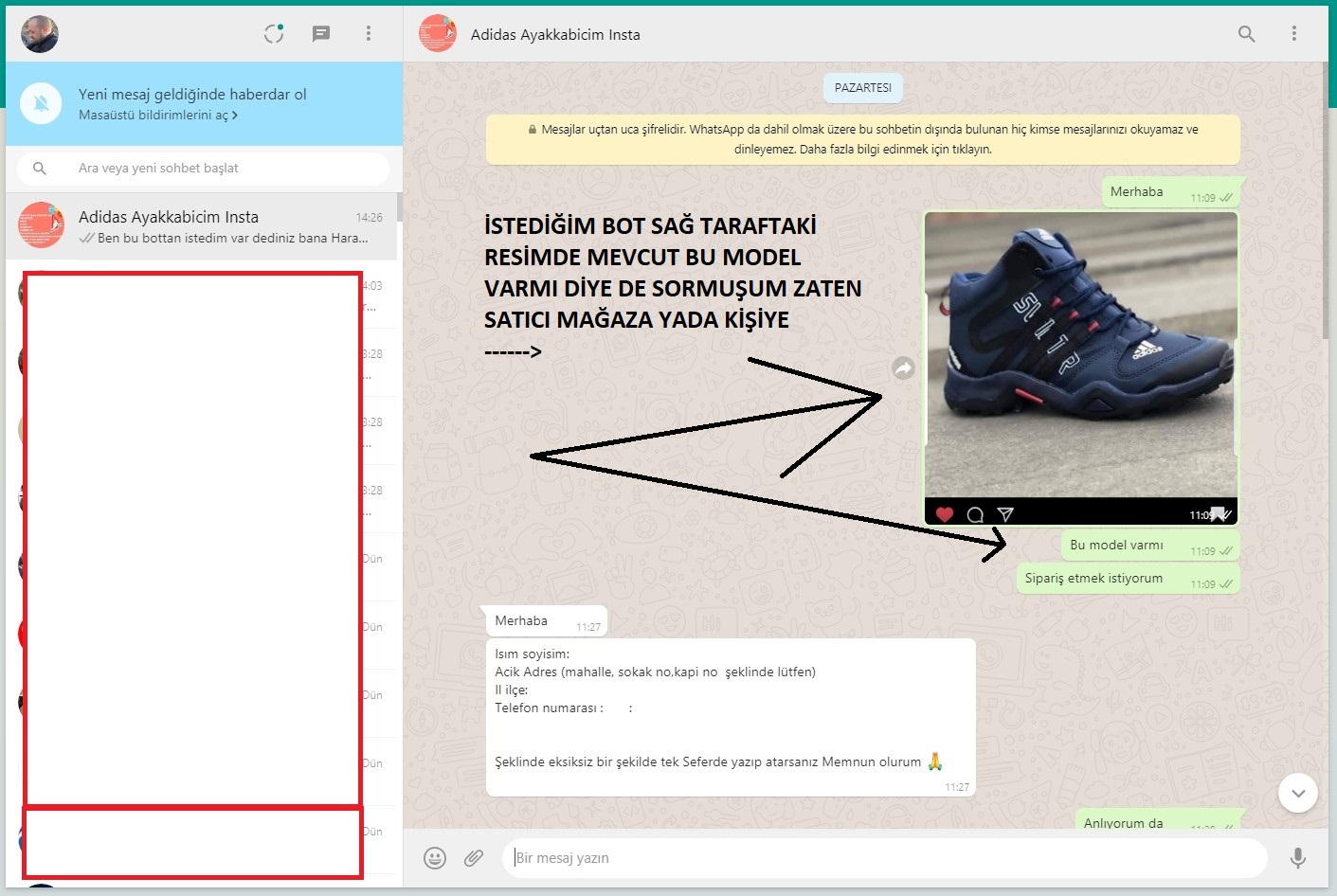
Task: Click the PAZARTESI date label
Action: click(863, 88)
